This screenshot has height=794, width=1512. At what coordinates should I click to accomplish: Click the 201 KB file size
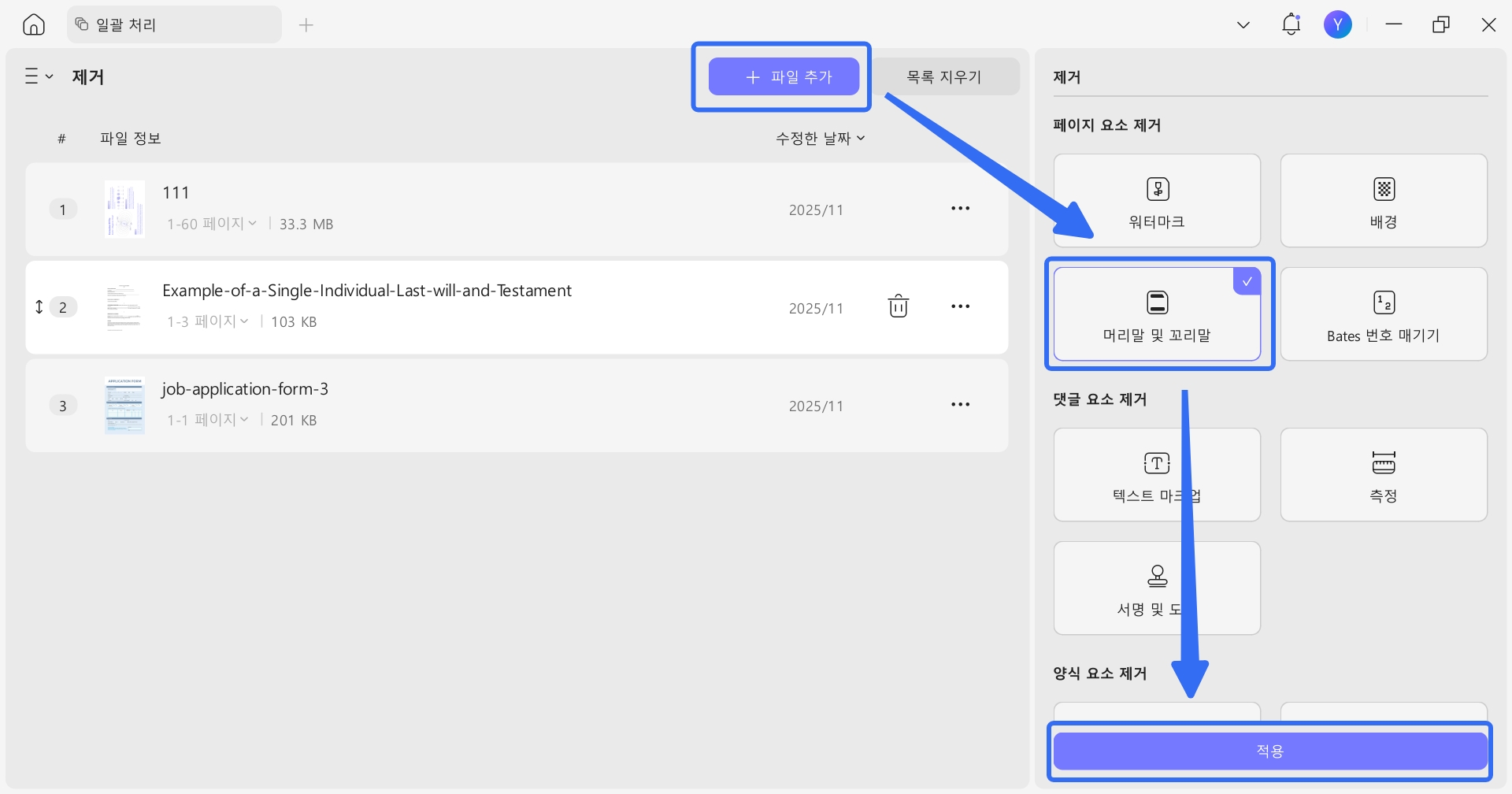[x=294, y=421]
